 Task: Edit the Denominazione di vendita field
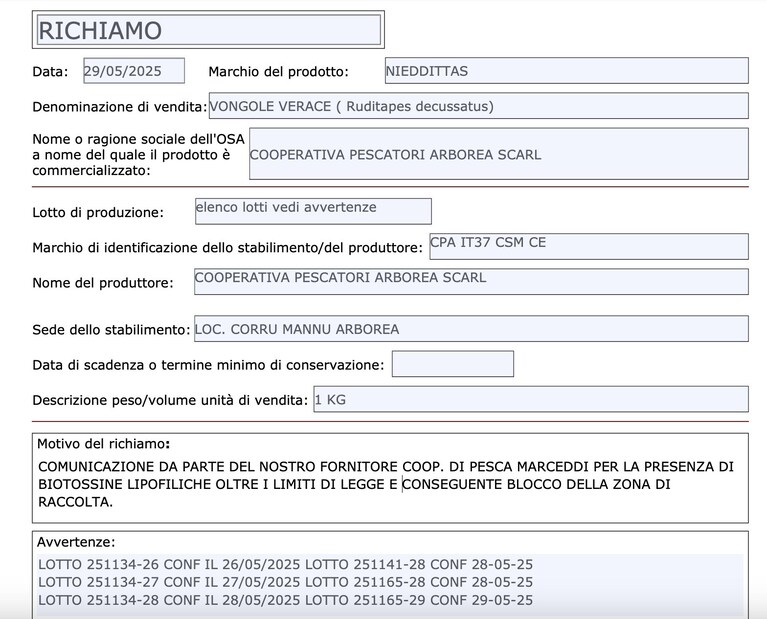pos(478,106)
